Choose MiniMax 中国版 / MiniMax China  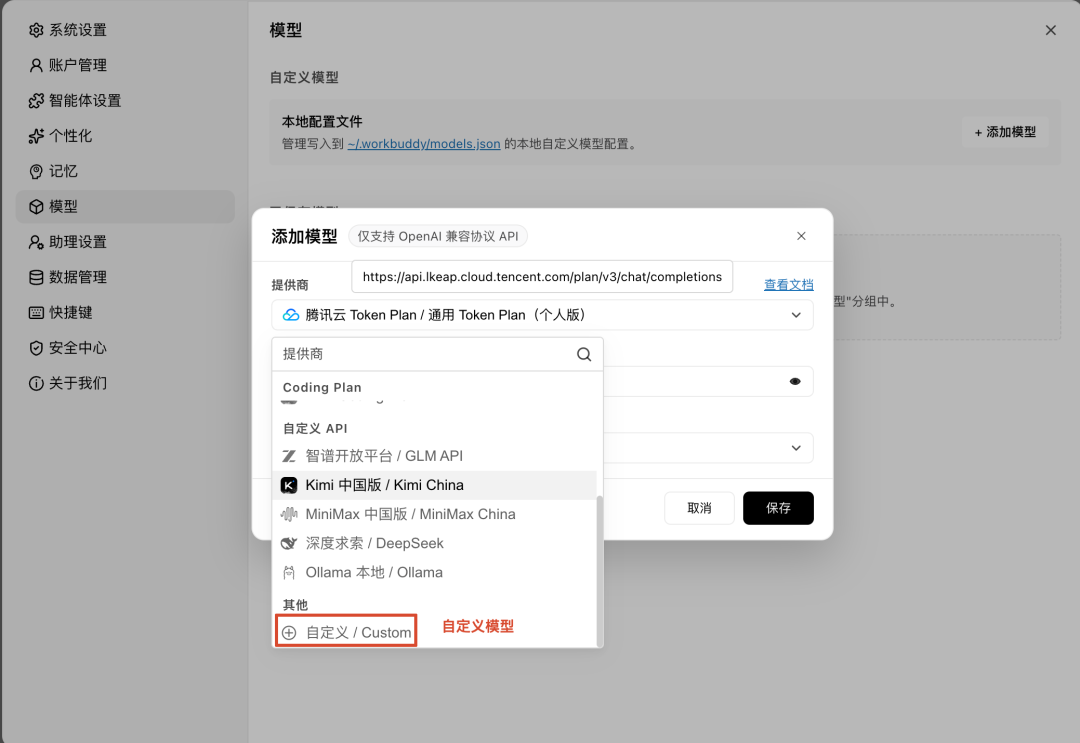pyautogui.click(x=435, y=514)
